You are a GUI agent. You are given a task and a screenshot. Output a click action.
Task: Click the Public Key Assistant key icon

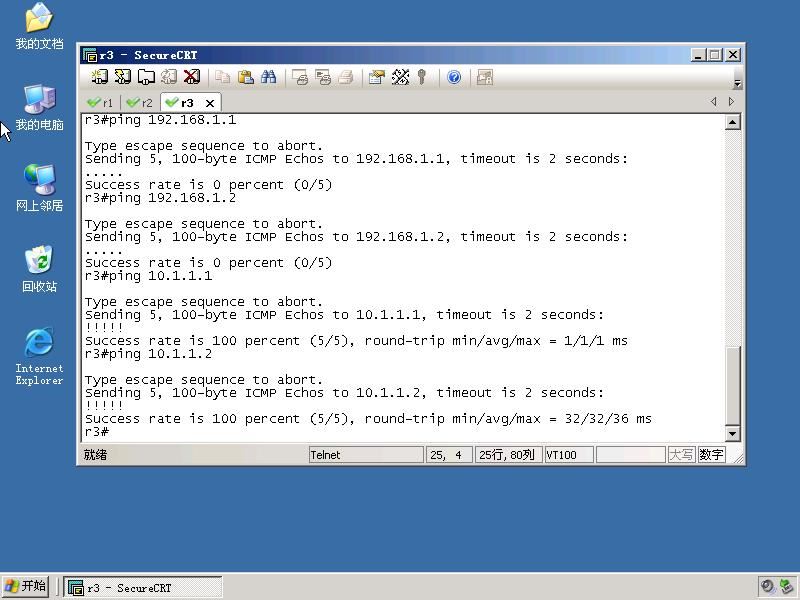coord(421,77)
